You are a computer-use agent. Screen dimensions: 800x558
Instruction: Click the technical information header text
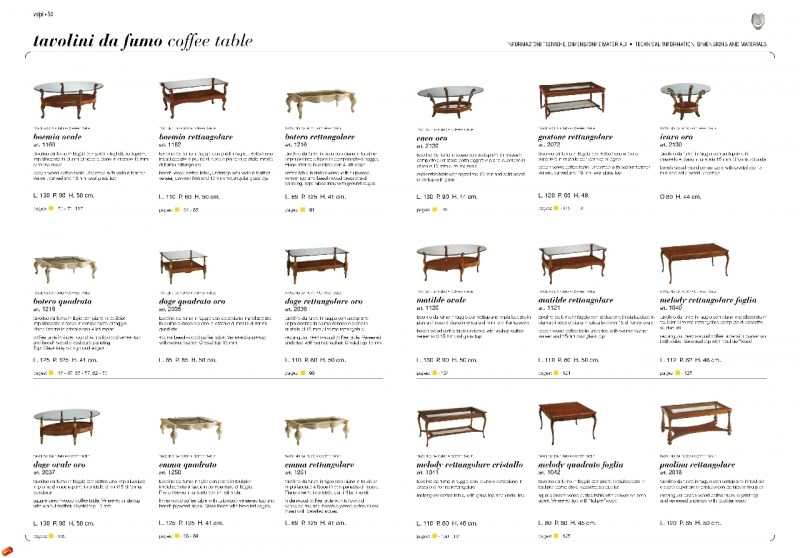coord(637,44)
